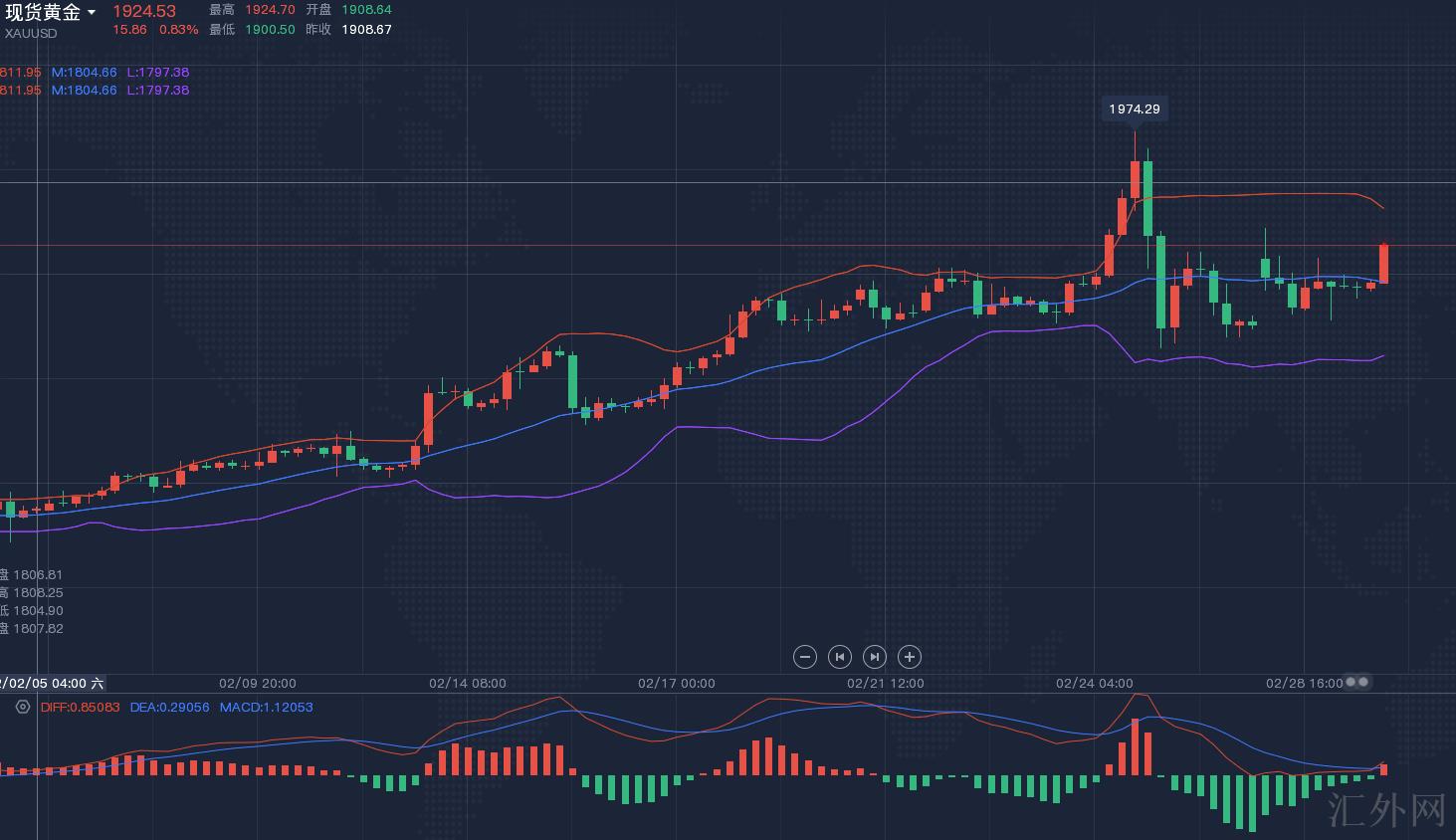Click the DEA:0.29056 indicator label
This screenshot has width=1456, height=840.
click(169, 708)
